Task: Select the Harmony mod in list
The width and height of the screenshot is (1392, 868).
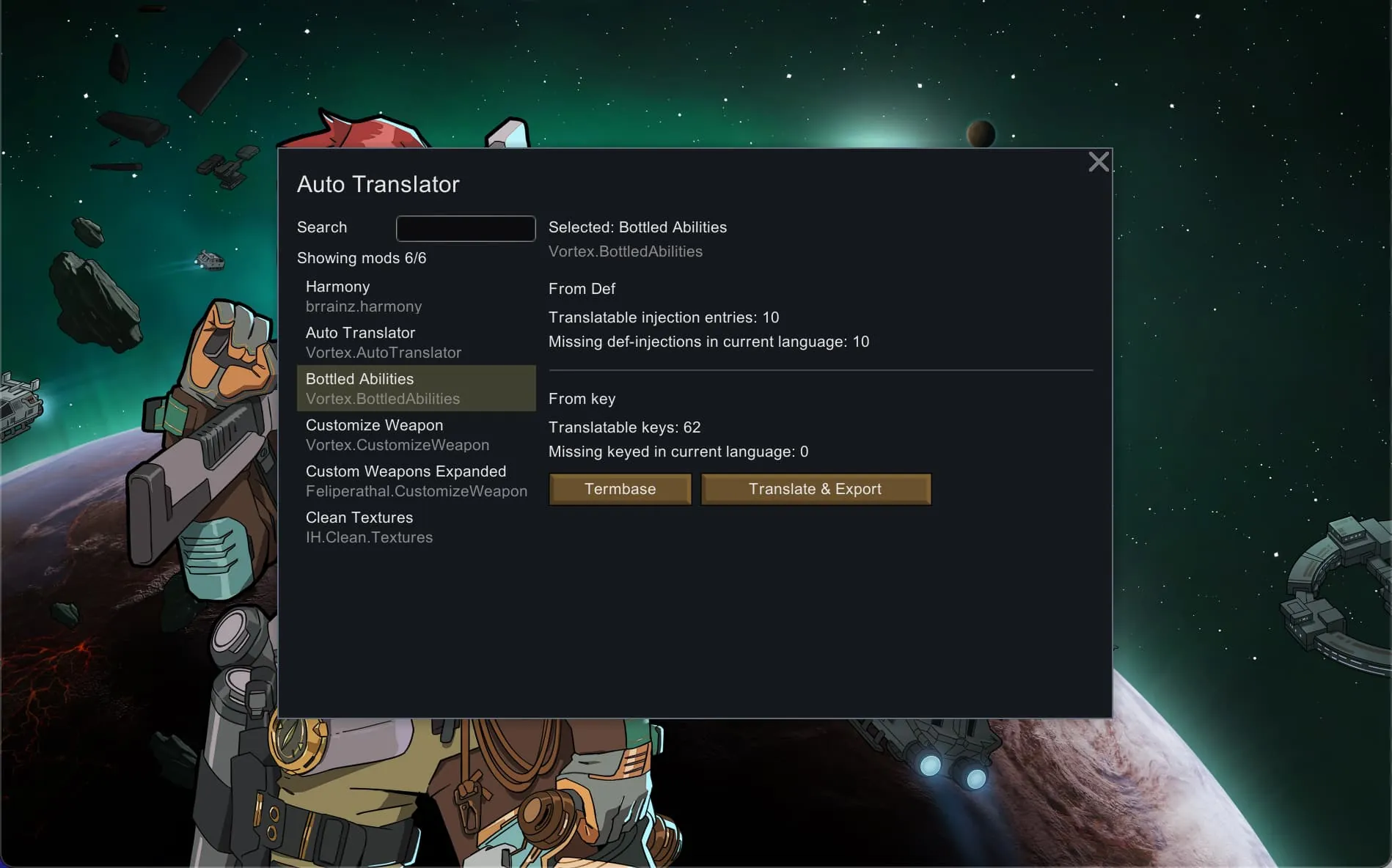Action: [415, 296]
